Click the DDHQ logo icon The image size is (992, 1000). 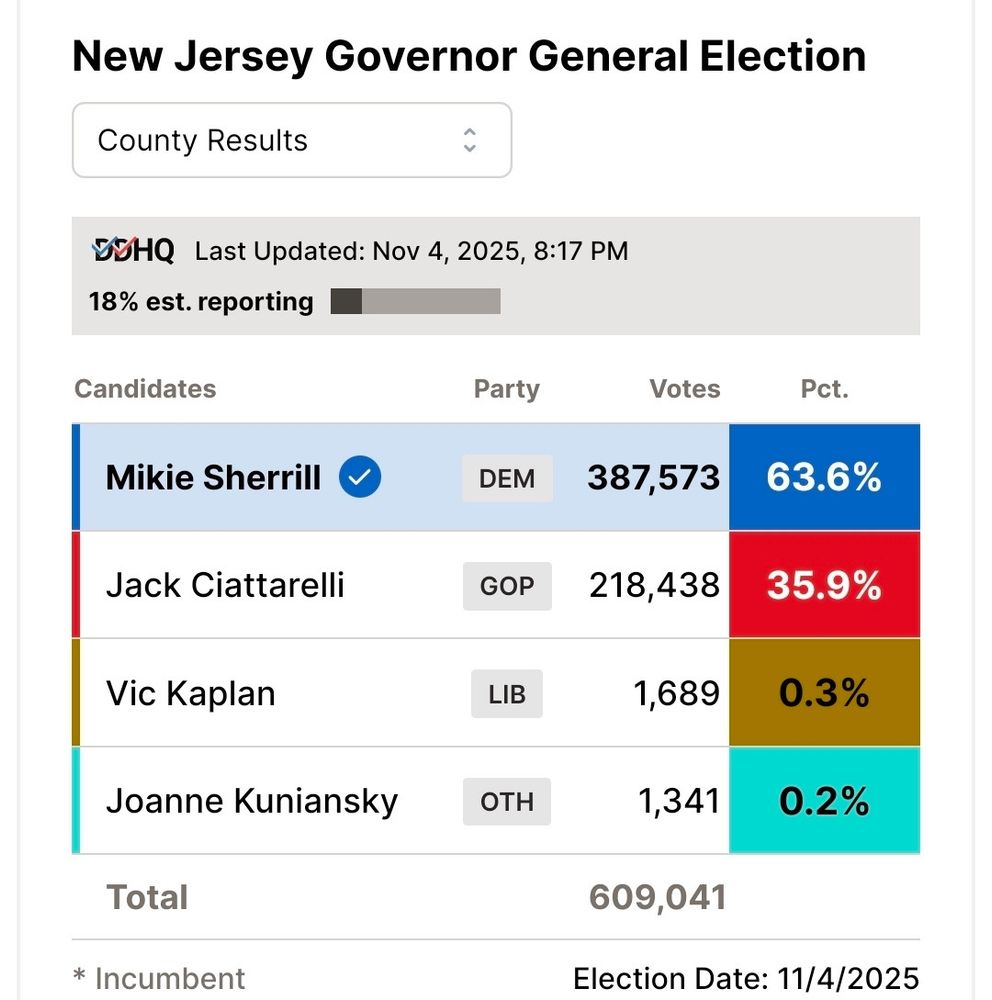tap(133, 250)
